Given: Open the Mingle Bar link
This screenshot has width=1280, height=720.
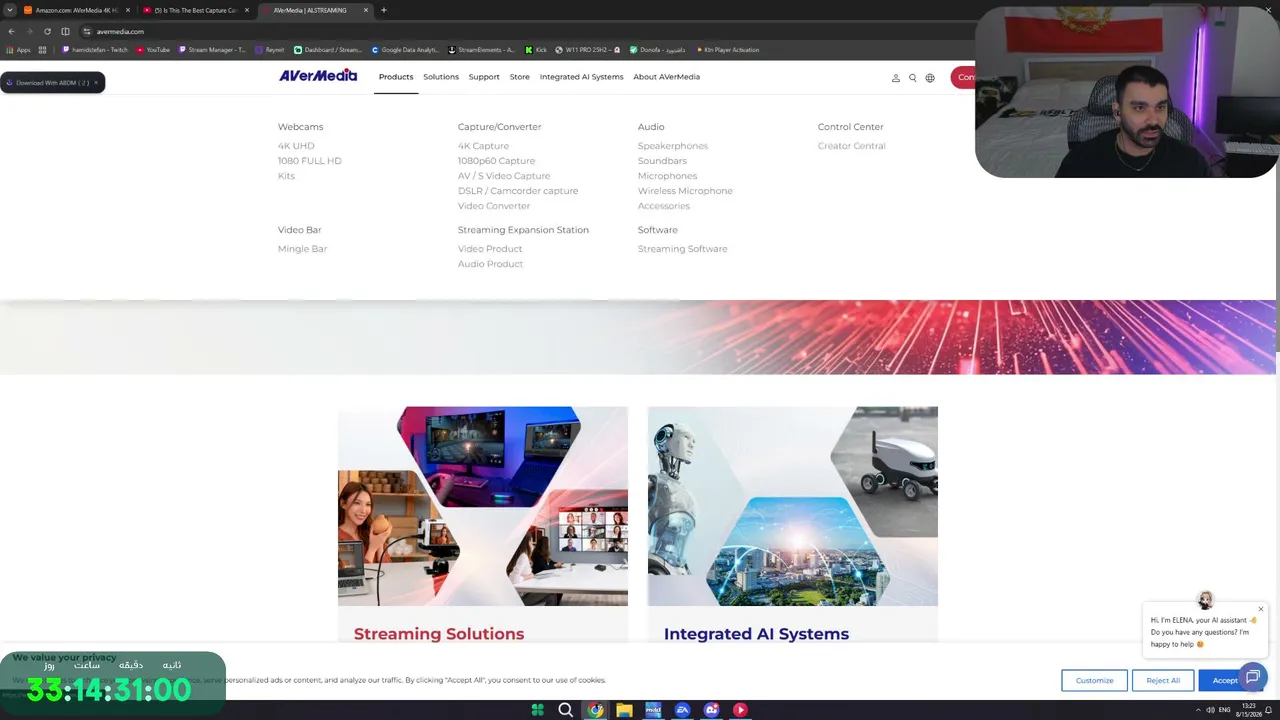Looking at the screenshot, I should pyautogui.click(x=302, y=249).
